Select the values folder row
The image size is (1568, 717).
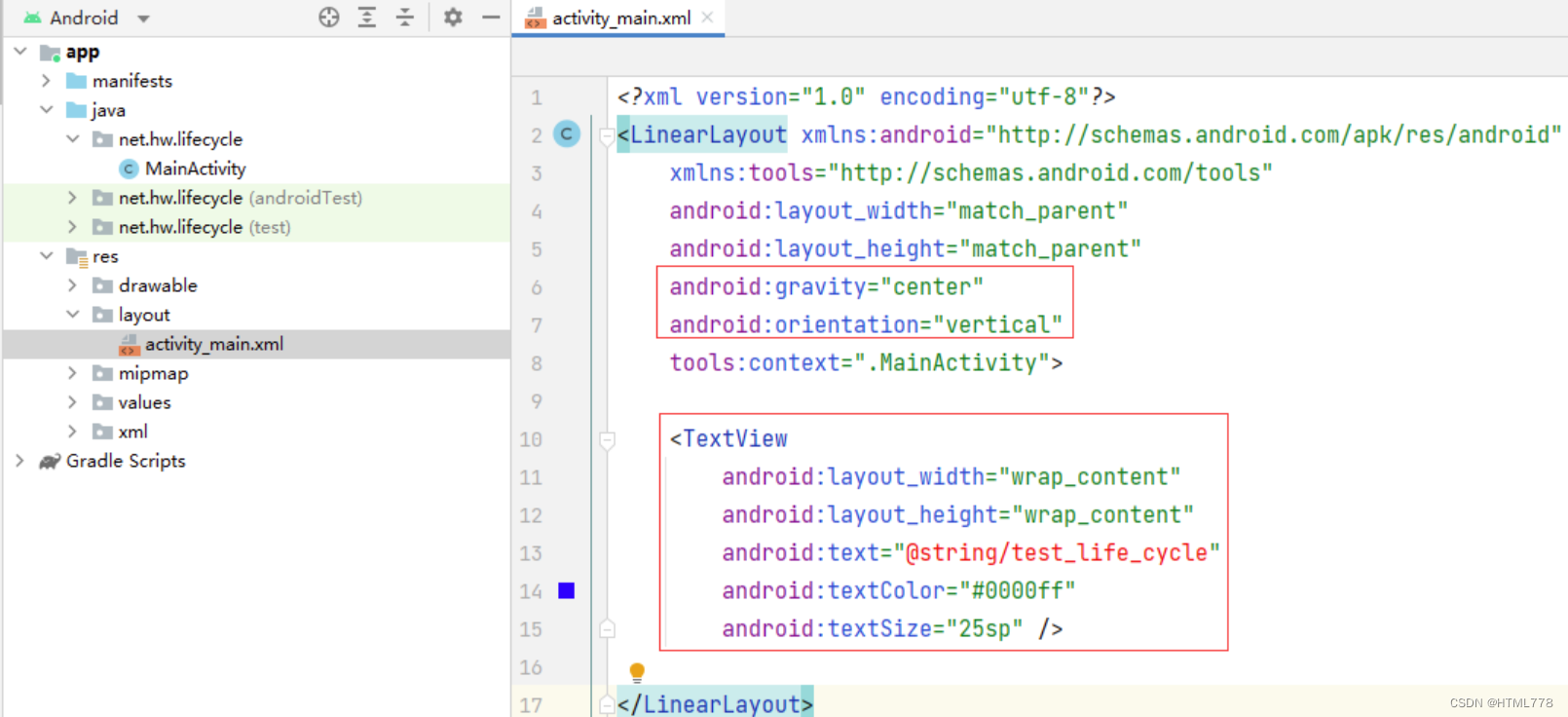(256, 402)
